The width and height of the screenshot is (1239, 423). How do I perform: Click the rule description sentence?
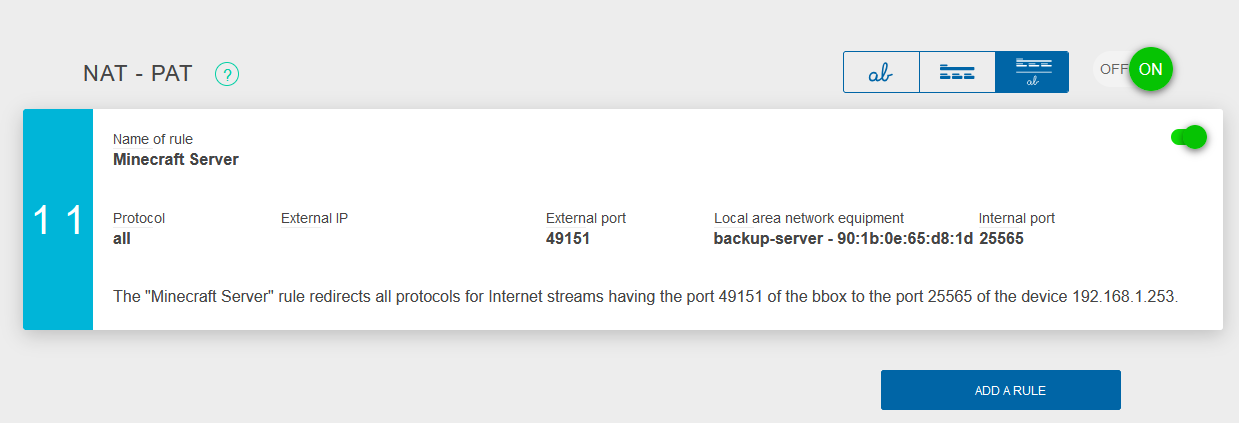(646, 297)
